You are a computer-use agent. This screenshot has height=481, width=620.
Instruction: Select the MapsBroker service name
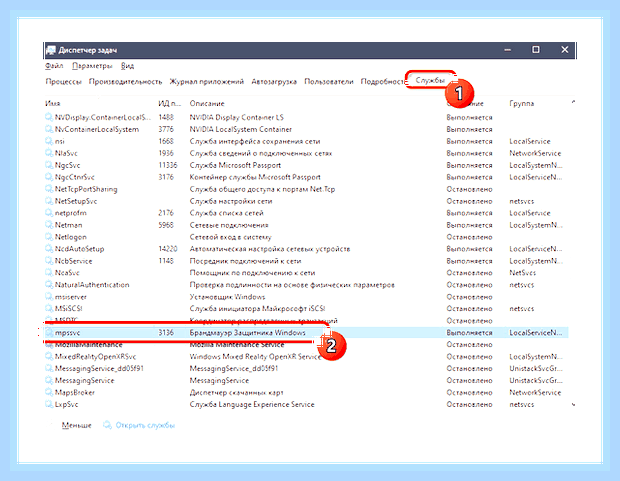tap(75, 392)
